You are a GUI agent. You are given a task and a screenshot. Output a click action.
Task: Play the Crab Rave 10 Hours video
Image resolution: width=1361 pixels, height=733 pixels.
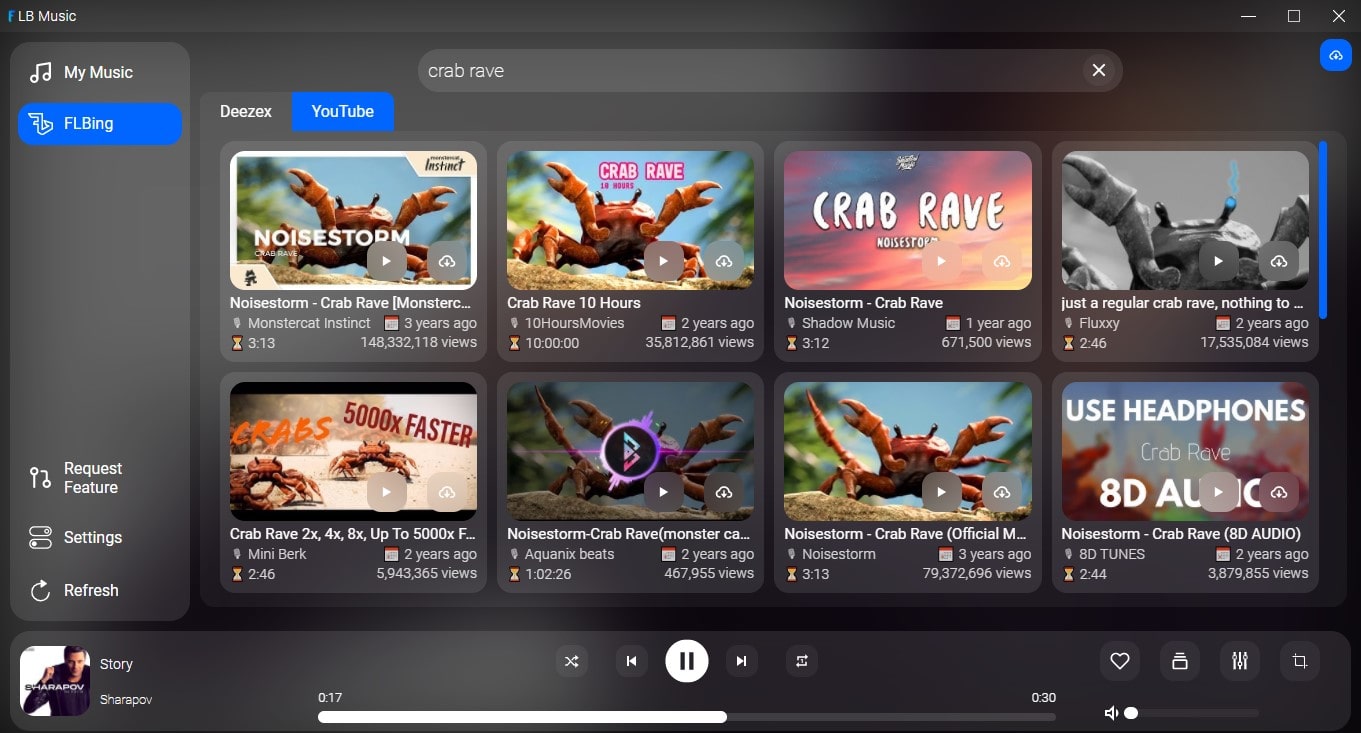[663, 261]
